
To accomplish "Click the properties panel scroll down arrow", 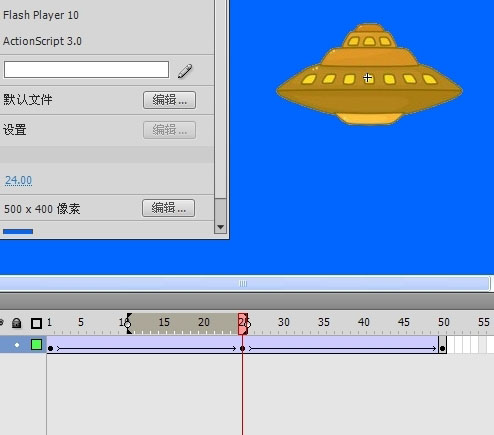I will tap(220, 227).
